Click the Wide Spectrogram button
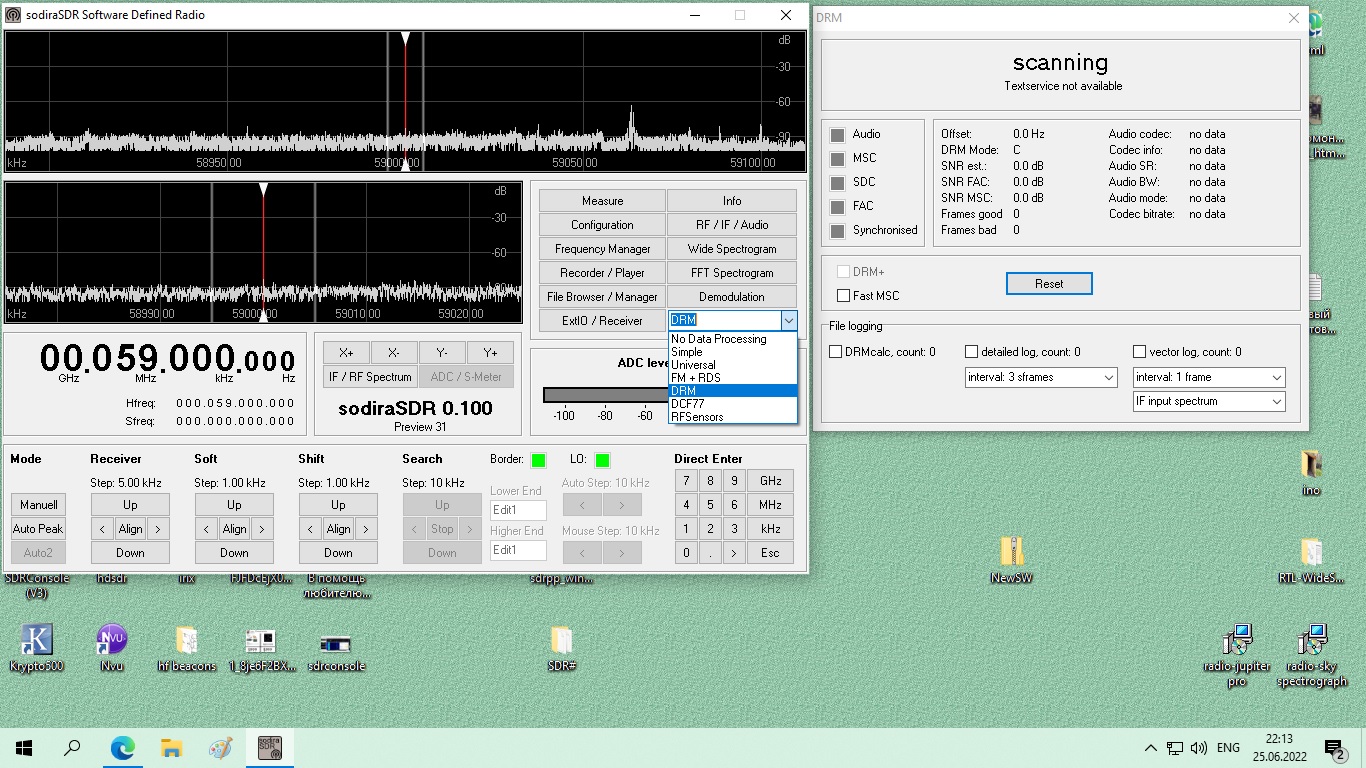The width and height of the screenshot is (1366, 768). click(732, 249)
